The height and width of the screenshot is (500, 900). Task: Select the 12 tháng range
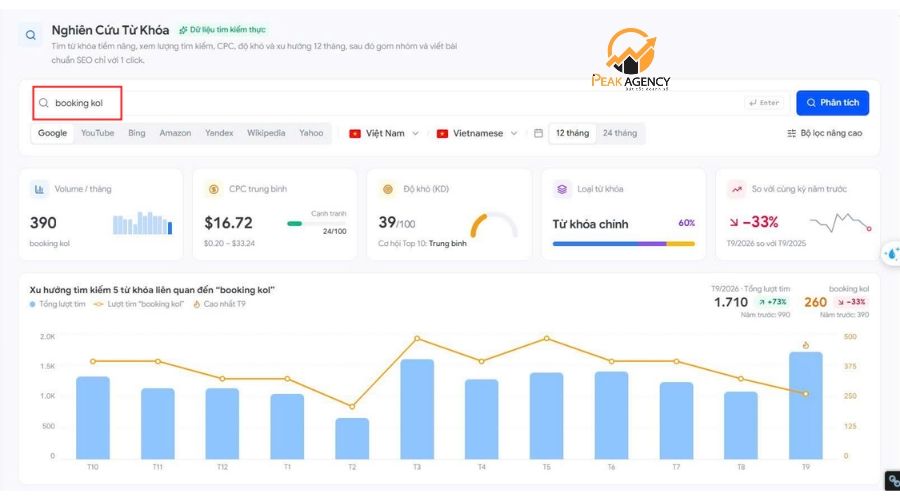pyautogui.click(x=572, y=133)
